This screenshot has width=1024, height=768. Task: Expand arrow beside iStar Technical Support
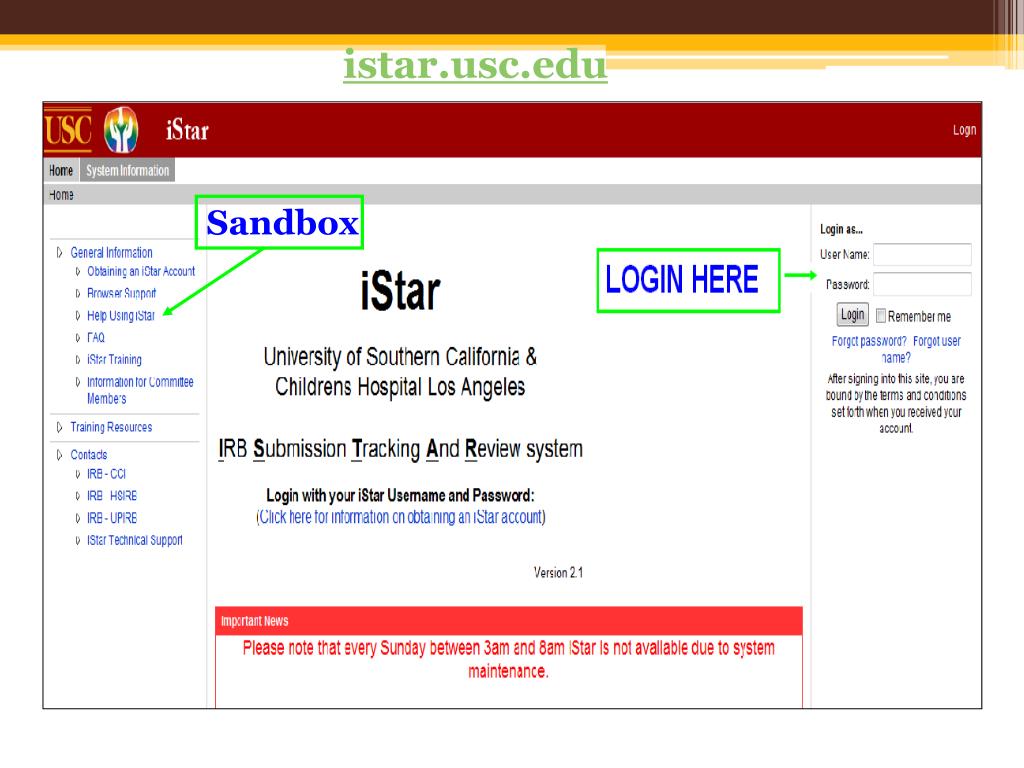pos(78,540)
